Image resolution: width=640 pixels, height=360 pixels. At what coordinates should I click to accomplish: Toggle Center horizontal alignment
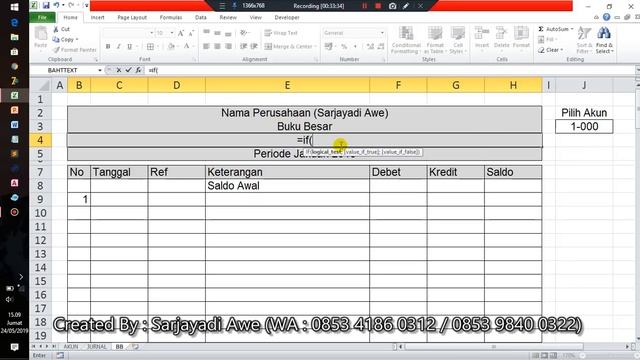(217, 47)
